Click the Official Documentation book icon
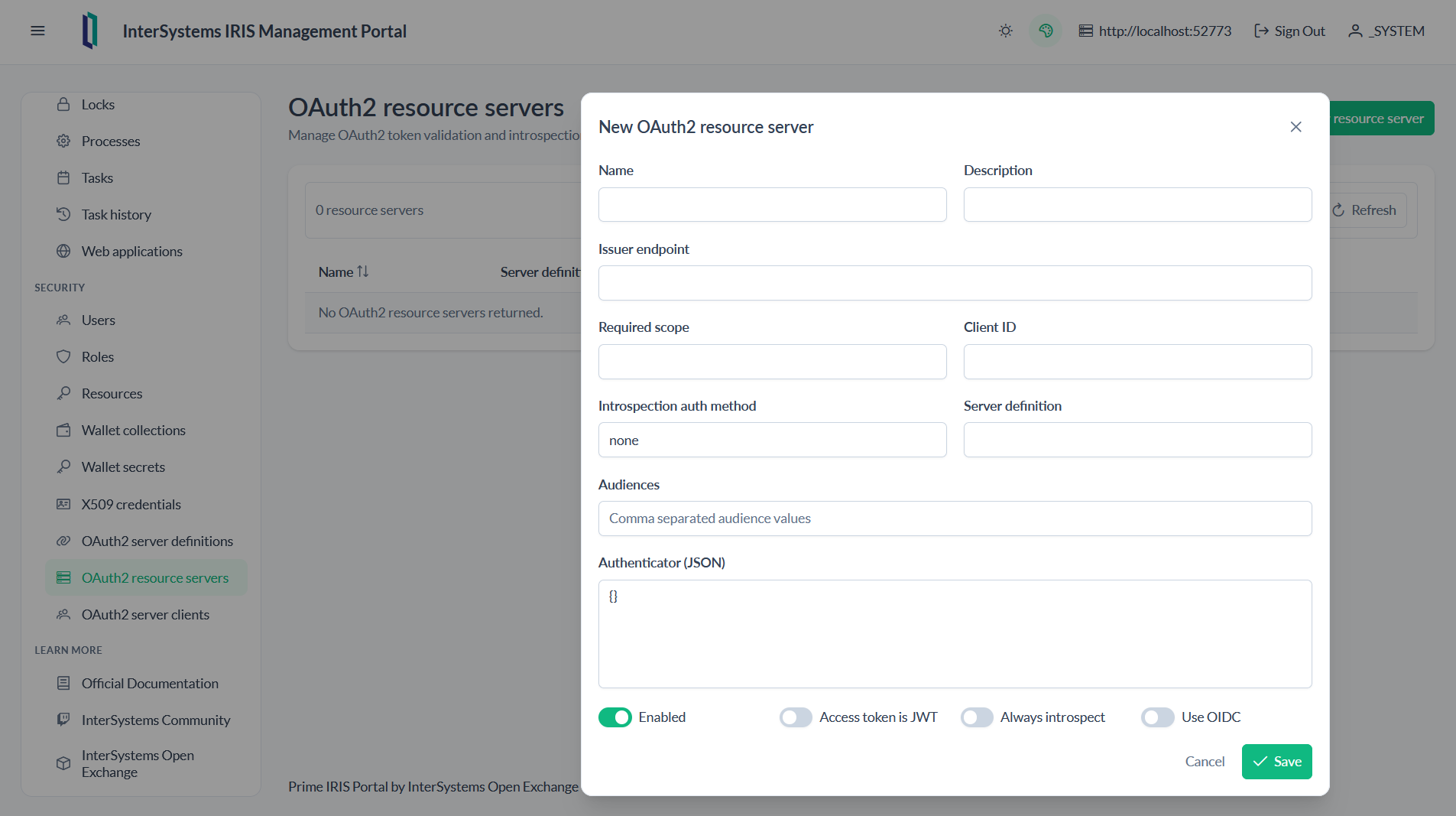Screen dimensions: 1456x816 click(x=63, y=683)
